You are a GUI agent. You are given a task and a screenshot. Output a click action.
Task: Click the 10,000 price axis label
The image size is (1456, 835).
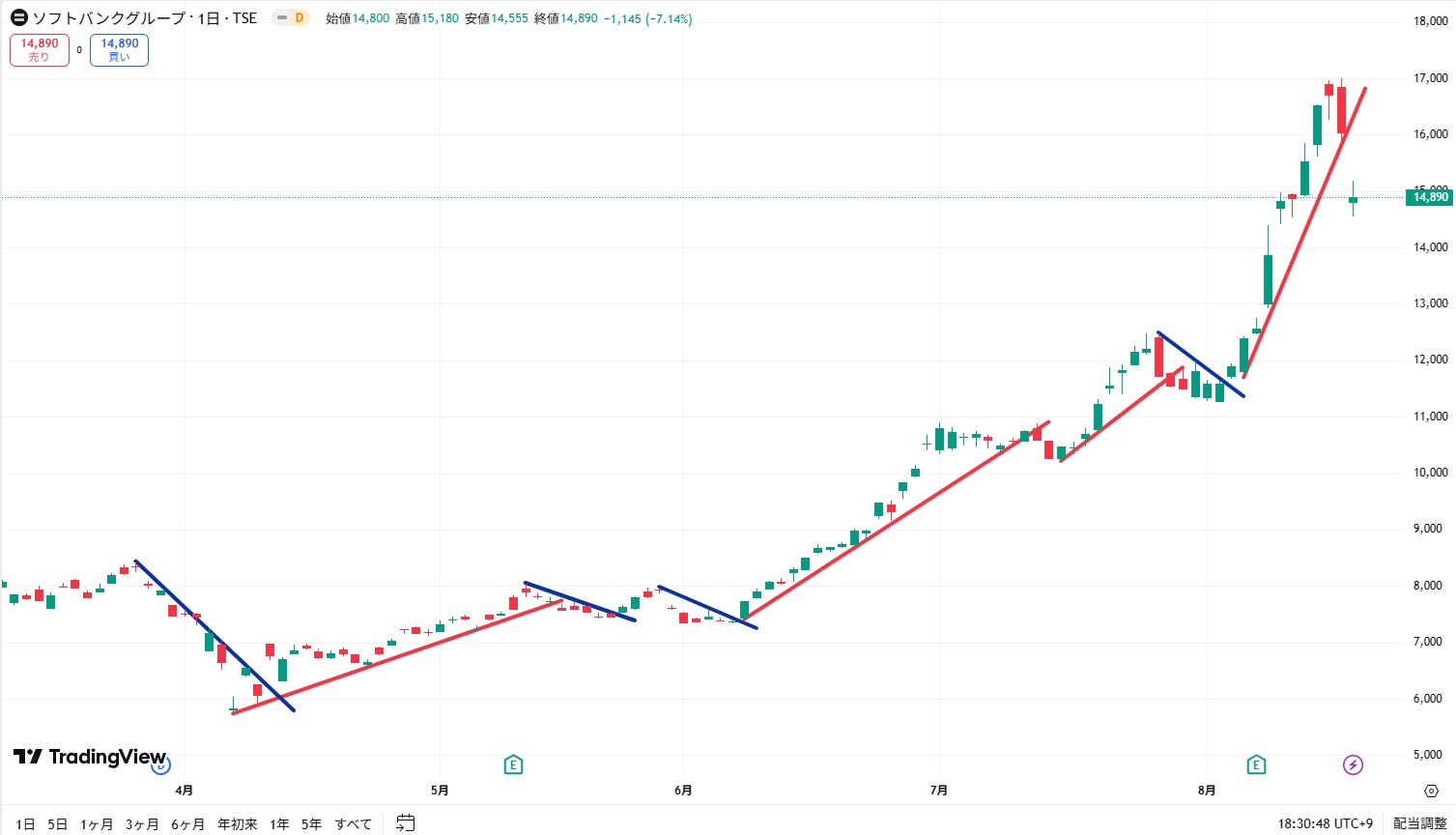pyautogui.click(x=1430, y=473)
